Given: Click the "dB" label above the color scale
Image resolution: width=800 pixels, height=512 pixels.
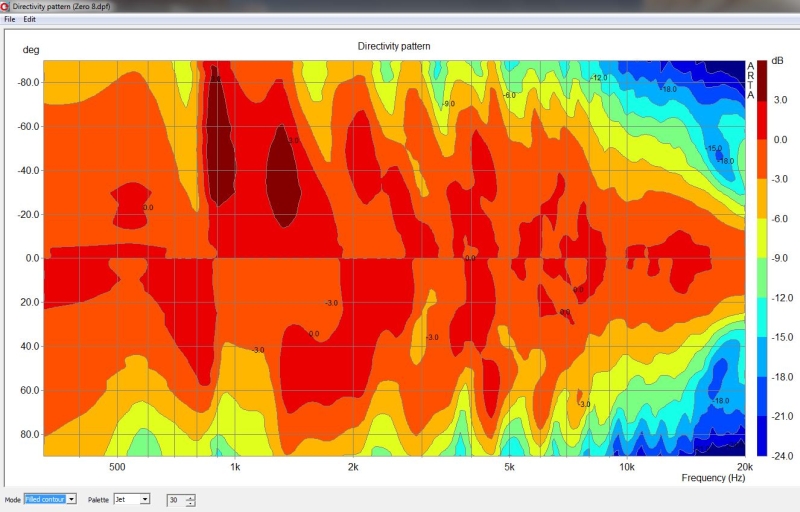Looking at the screenshot, I should pos(777,61).
